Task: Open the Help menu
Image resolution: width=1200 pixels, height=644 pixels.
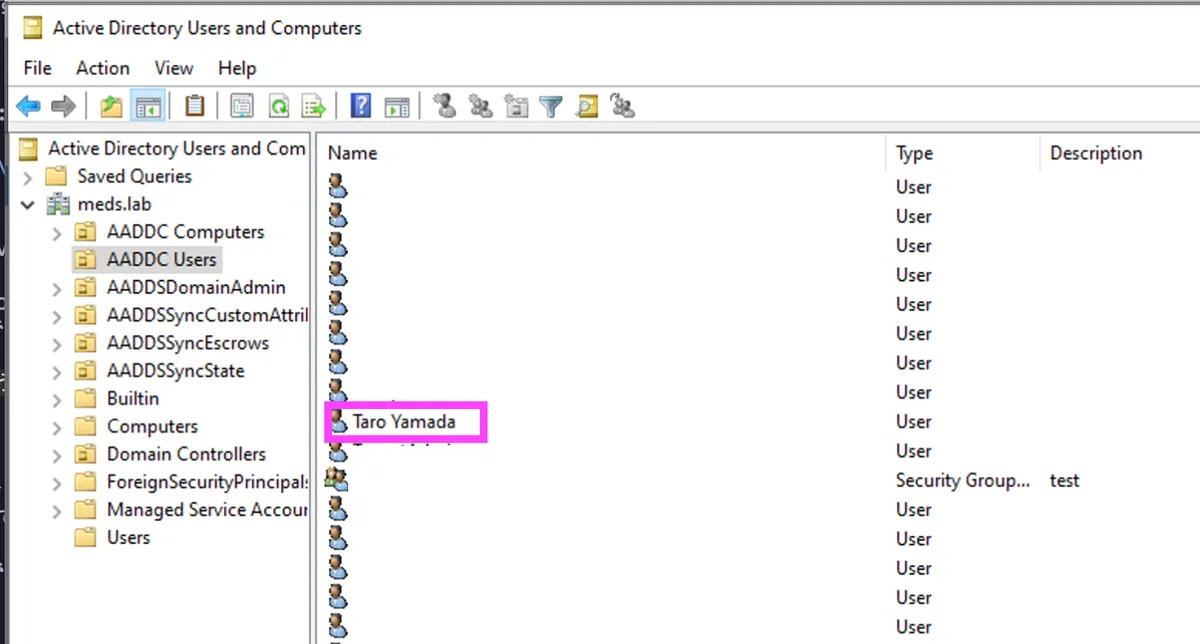Action: [237, 68]
